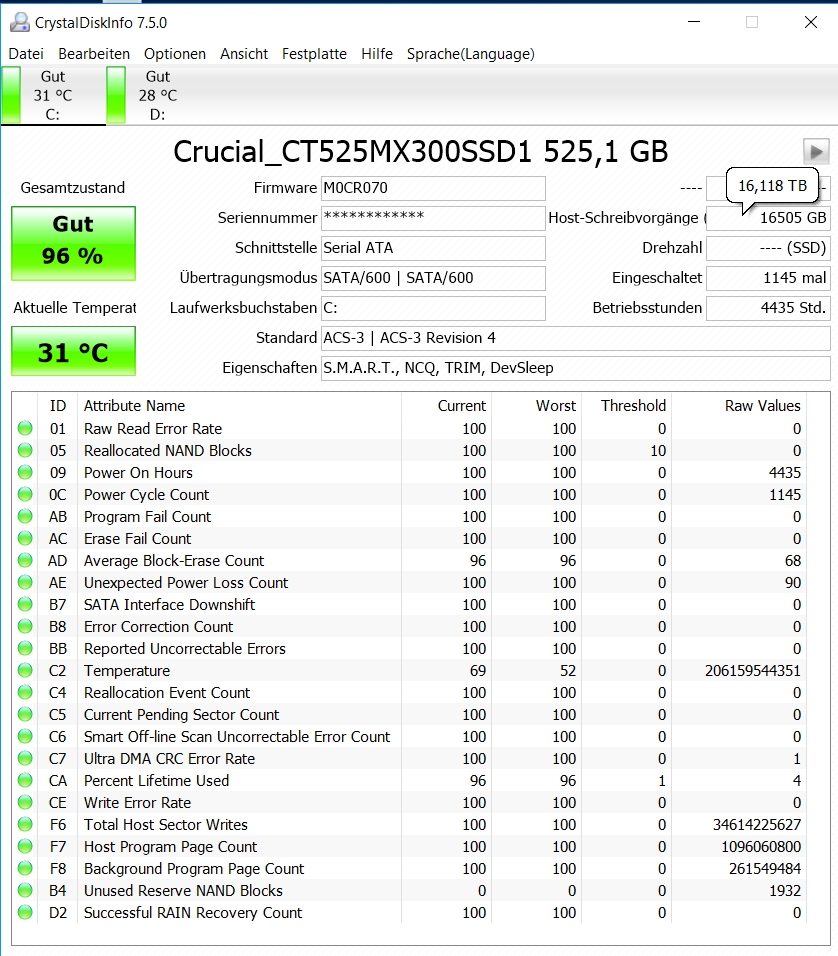Screen dimensions: 838x956
Task: Click the Betriebsstunden value 4435 Std.
Action: 768,307
